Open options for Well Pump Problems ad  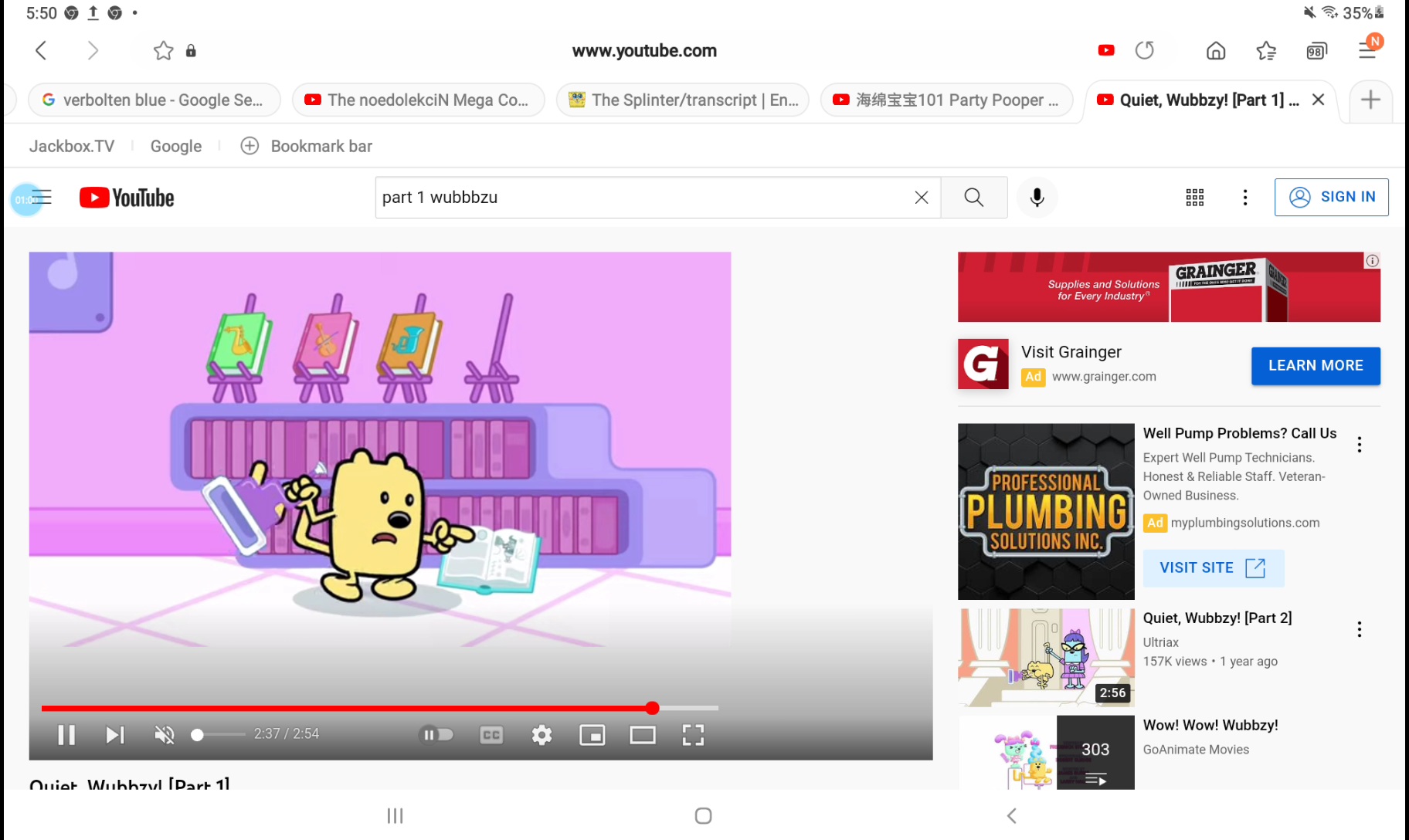point(1360,445)
